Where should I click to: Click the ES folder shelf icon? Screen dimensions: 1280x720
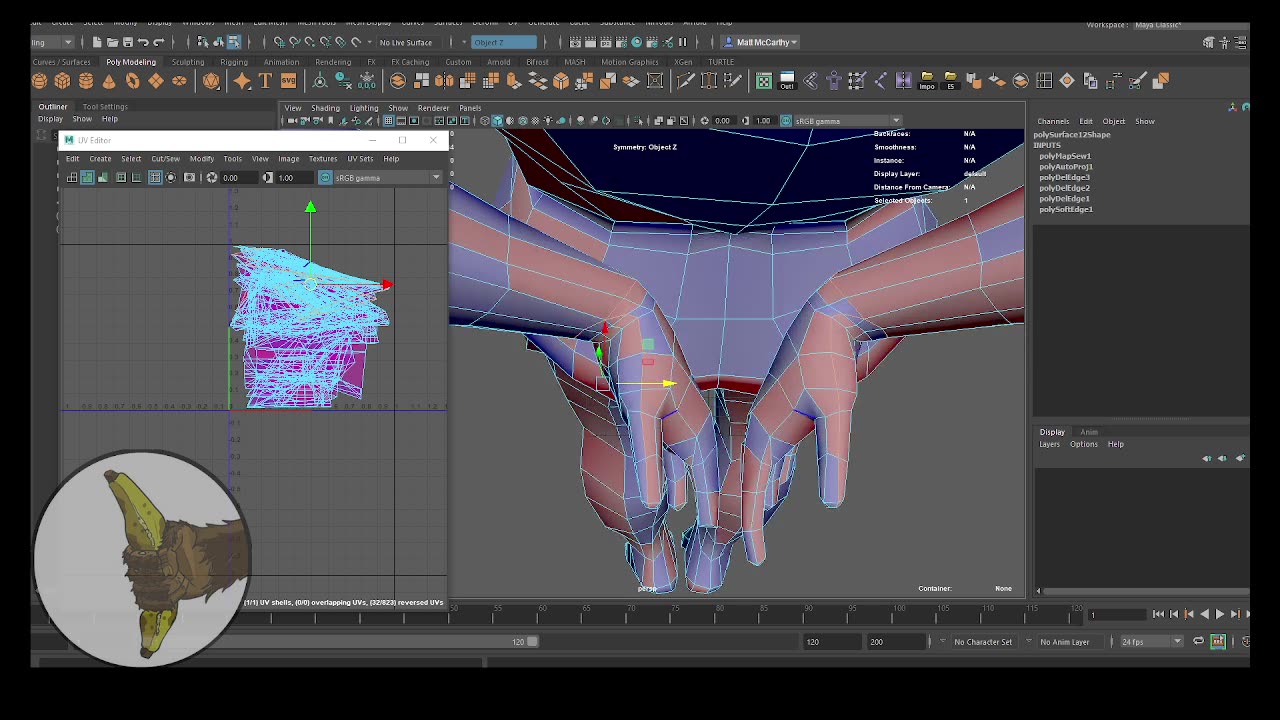coord(950,81)
